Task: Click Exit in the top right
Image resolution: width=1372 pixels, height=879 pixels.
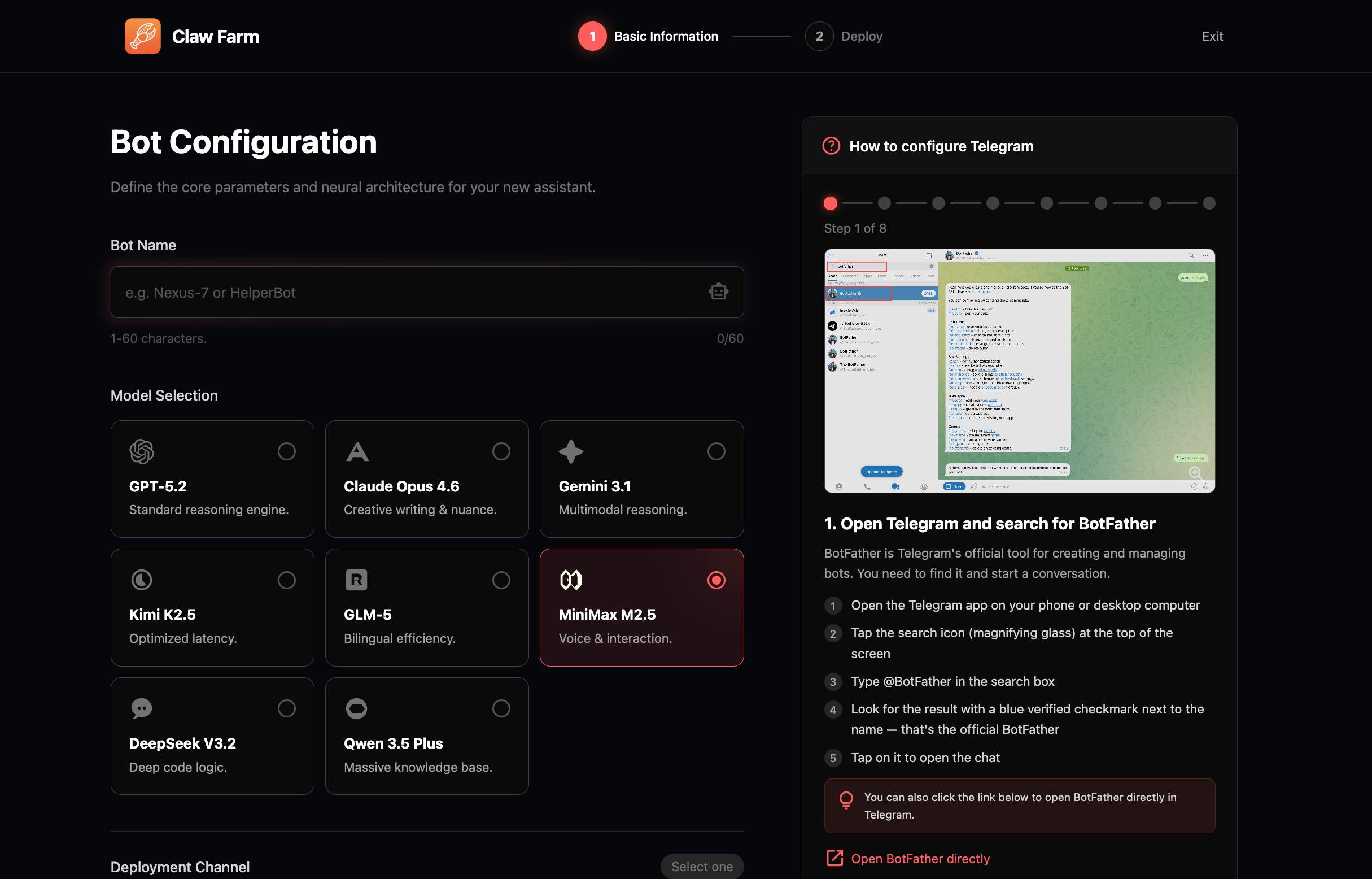Action: pos(1212,36)
